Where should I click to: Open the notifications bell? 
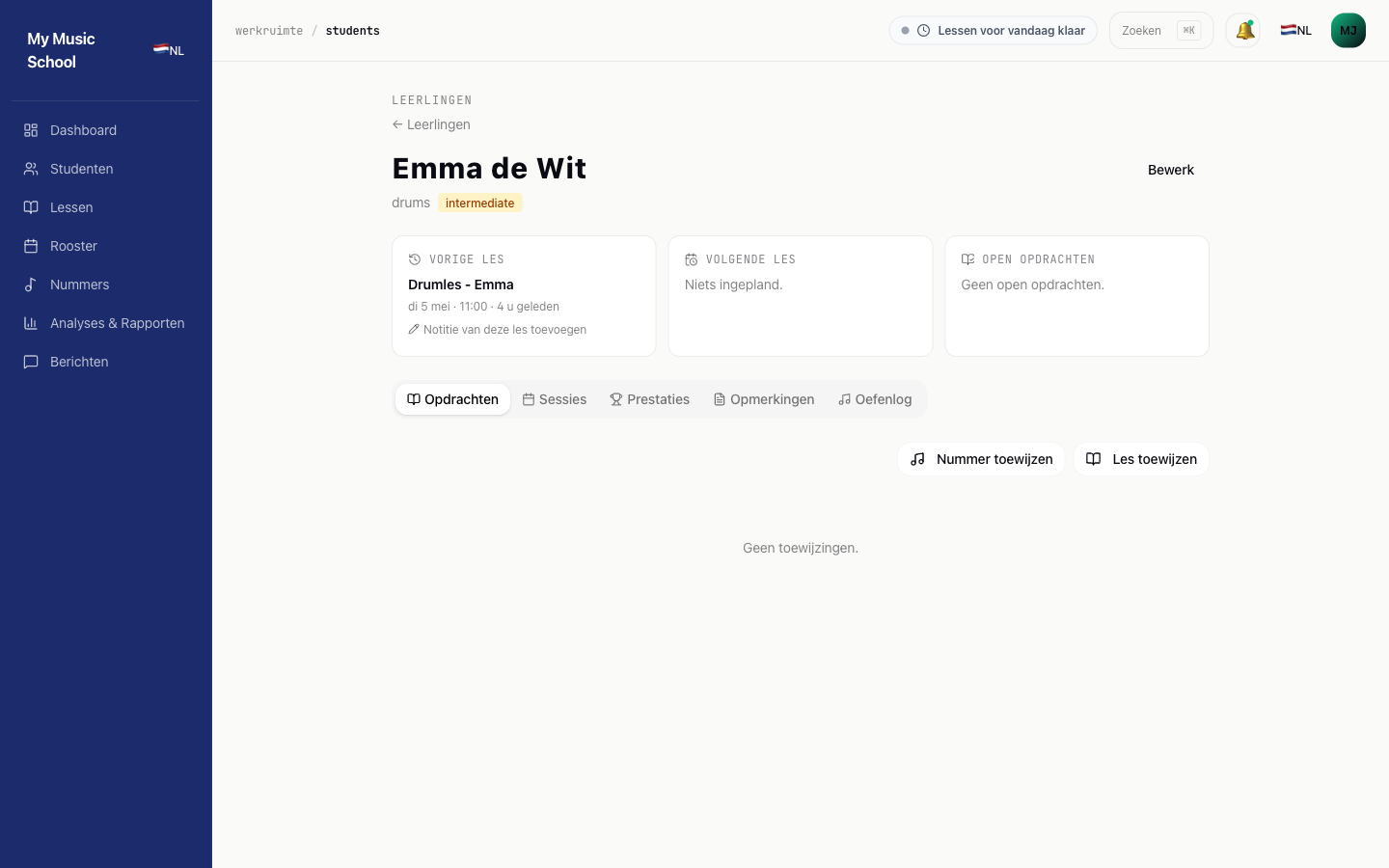tap(1243, 31)
